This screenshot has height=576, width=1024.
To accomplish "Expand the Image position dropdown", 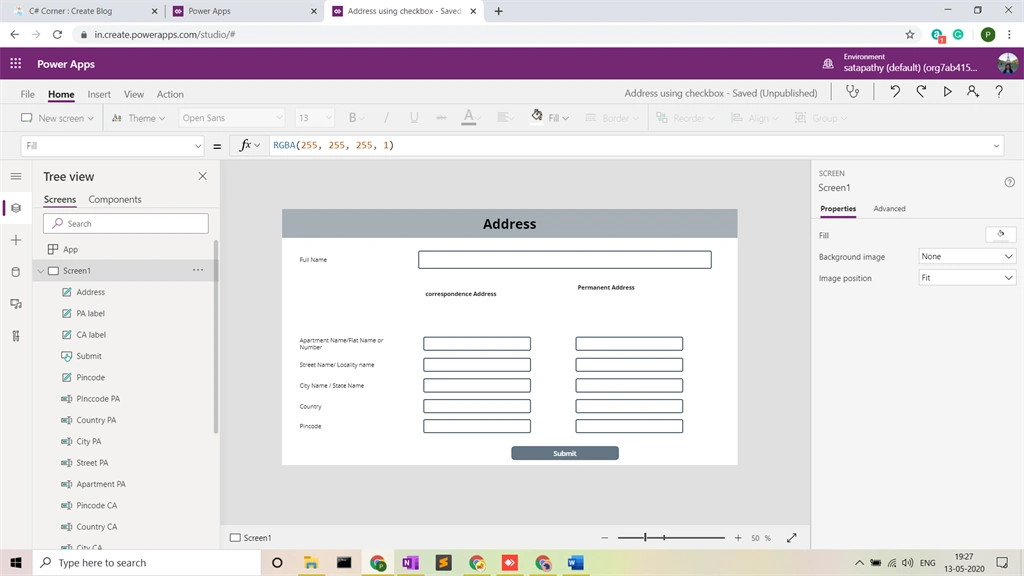I will click(967, 278).
